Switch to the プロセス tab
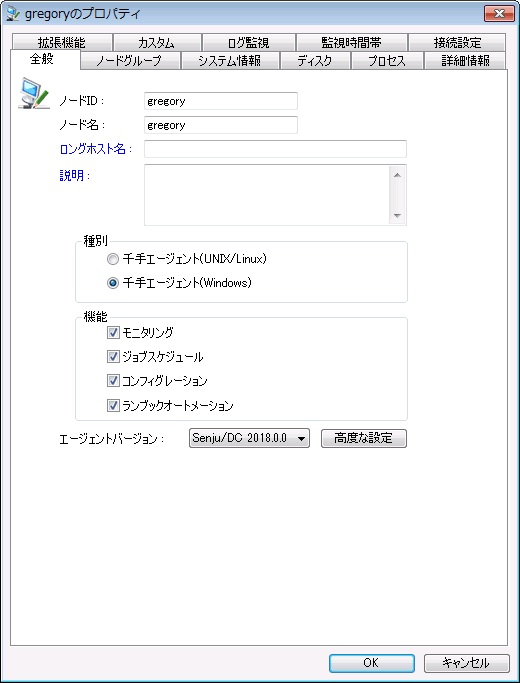520x683 pixels. [387, 61]
